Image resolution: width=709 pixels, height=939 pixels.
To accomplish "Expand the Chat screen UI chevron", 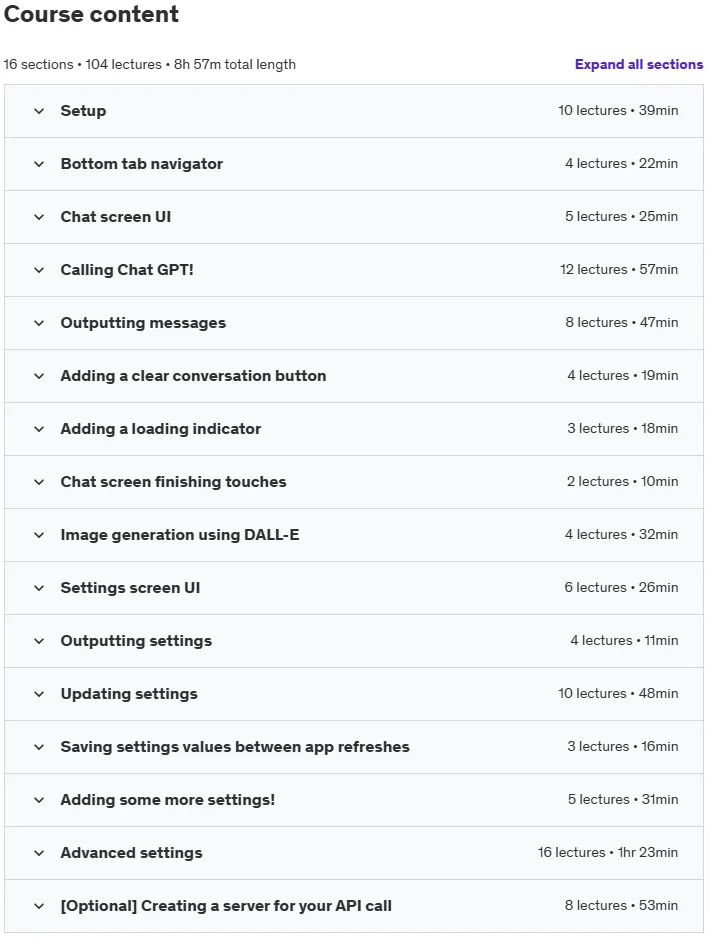I will (39, 217).
